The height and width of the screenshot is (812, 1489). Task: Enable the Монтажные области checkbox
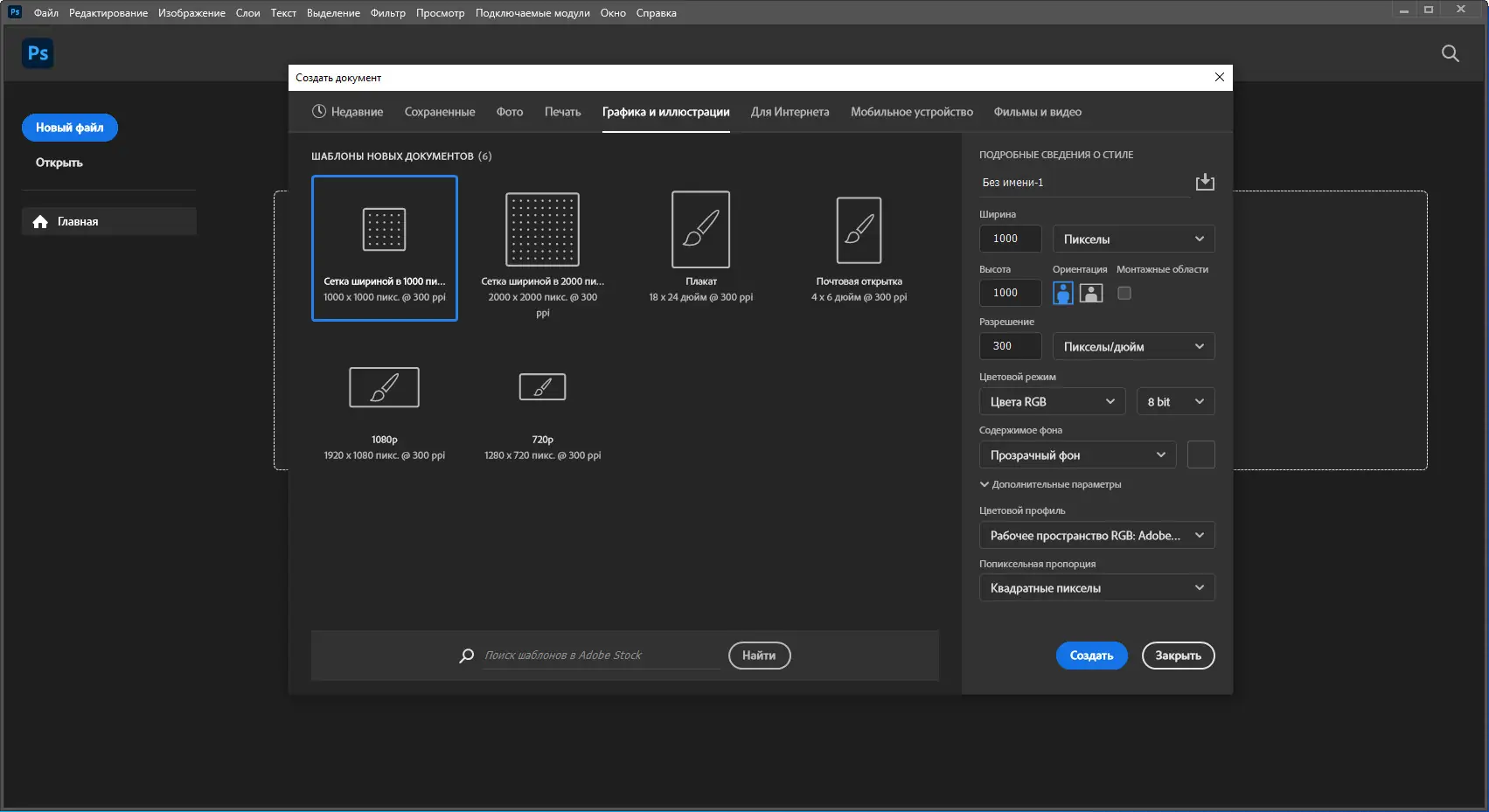(x=1124, y=293)
